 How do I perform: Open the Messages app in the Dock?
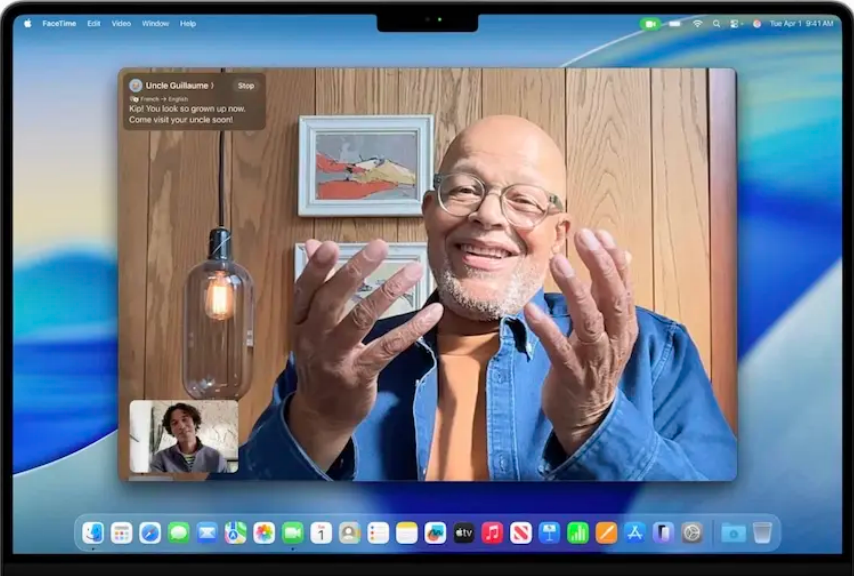pos(179,532)
